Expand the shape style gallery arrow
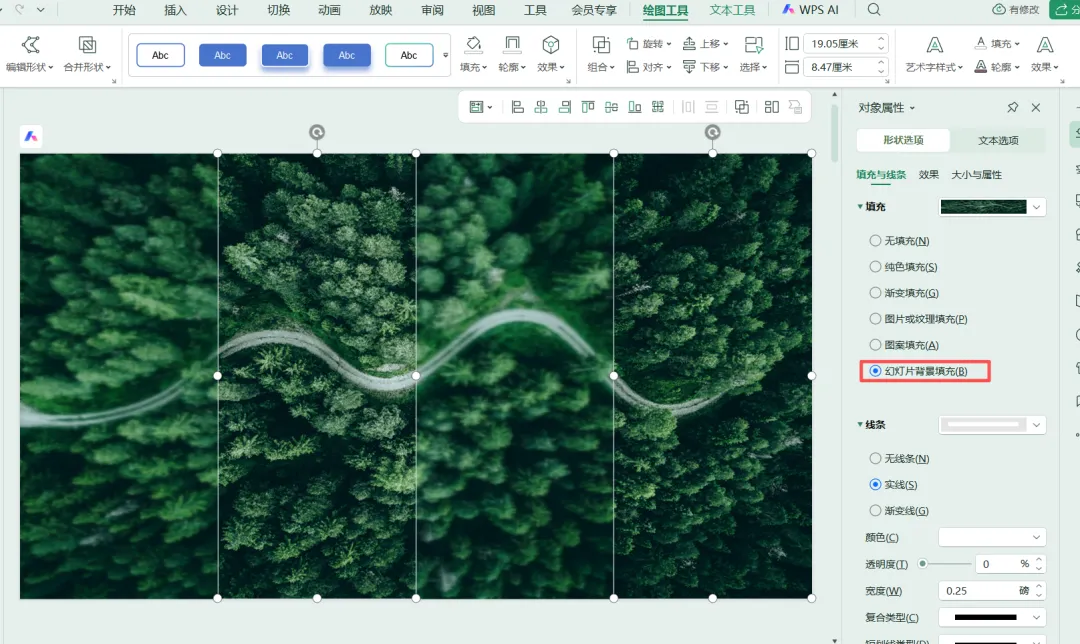 click(x=446, y=55)
